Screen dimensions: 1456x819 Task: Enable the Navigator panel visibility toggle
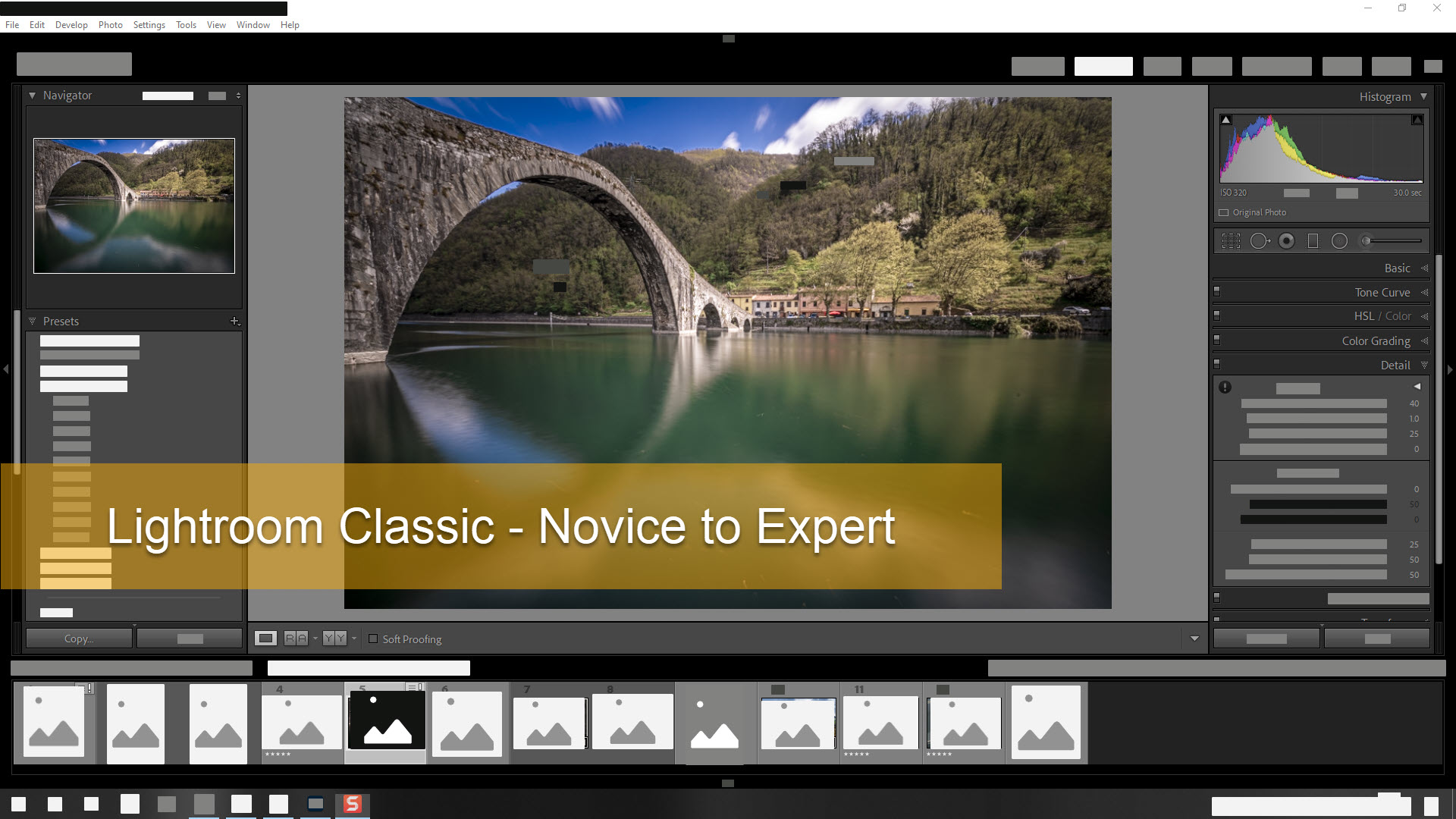[33, 95]
